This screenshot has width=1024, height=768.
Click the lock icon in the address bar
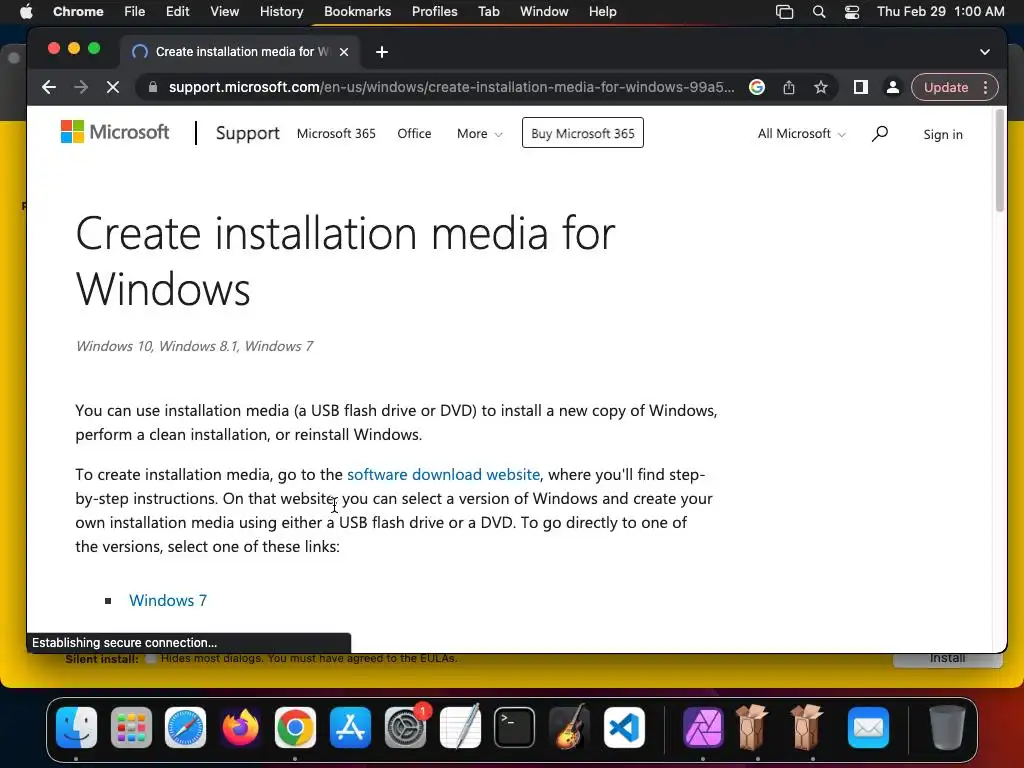tap(153, 87)
